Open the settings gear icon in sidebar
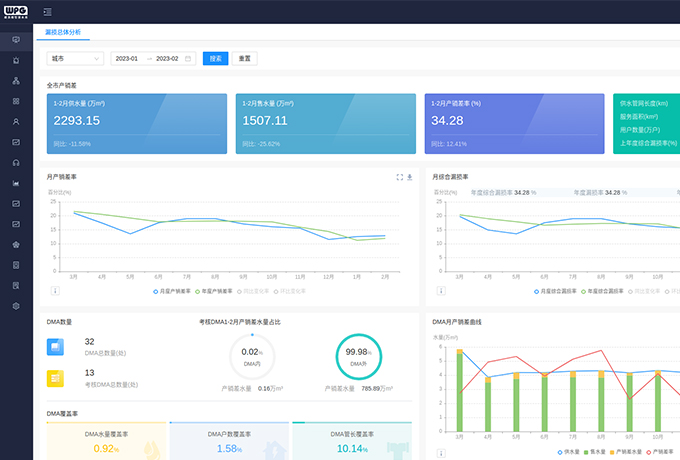The height and width of the screenshot is (460, 680). click(16, 306)
